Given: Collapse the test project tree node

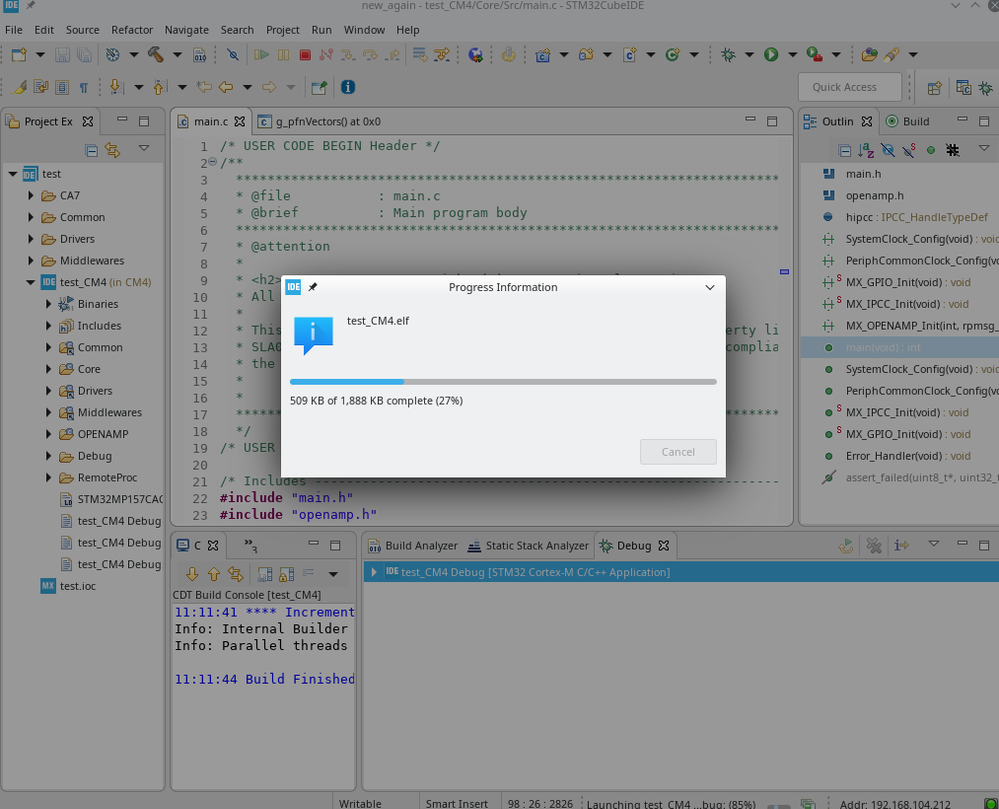Looking at the screenshot, I should (x=12, y=174).
